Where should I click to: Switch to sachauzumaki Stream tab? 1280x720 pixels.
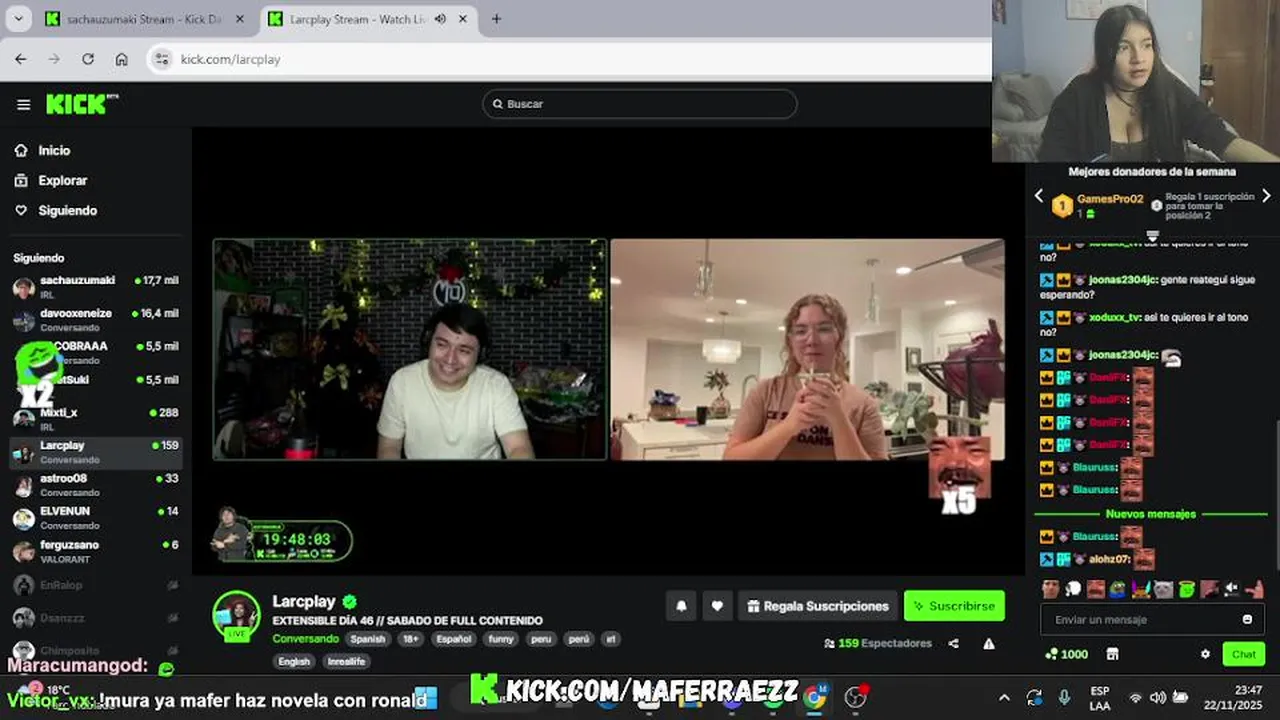pos(145,19)
